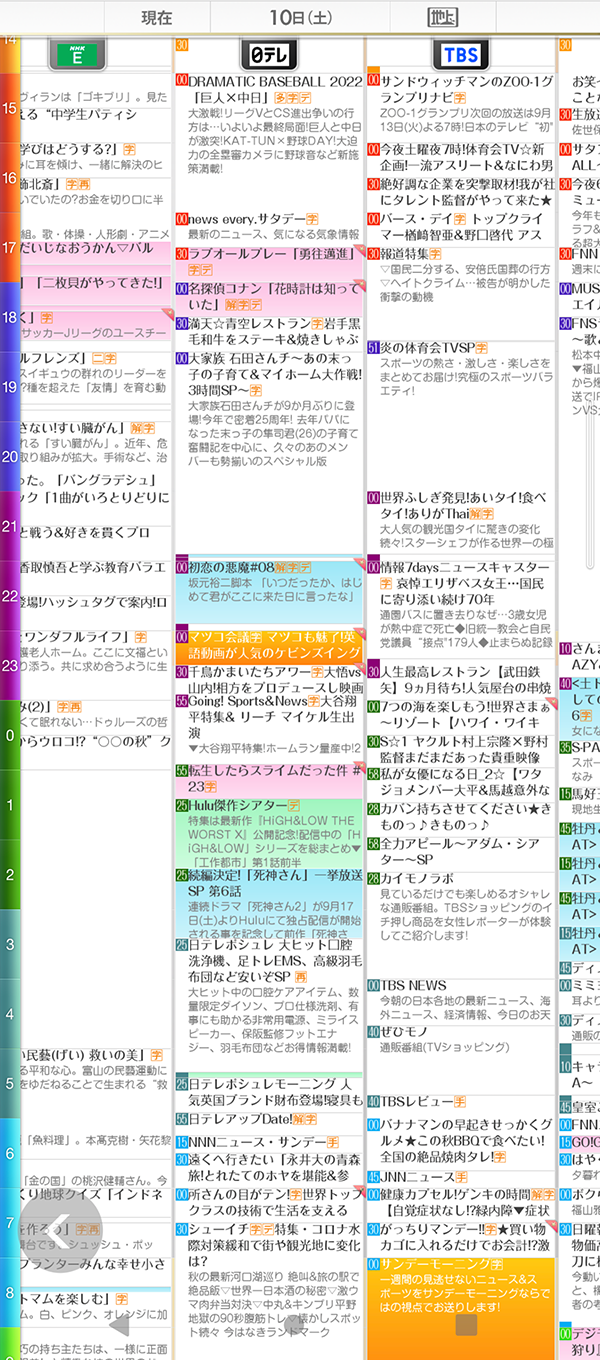Open 情報7daysニュースキャスター listing
600x1360 pixels.
coord(460,609)
